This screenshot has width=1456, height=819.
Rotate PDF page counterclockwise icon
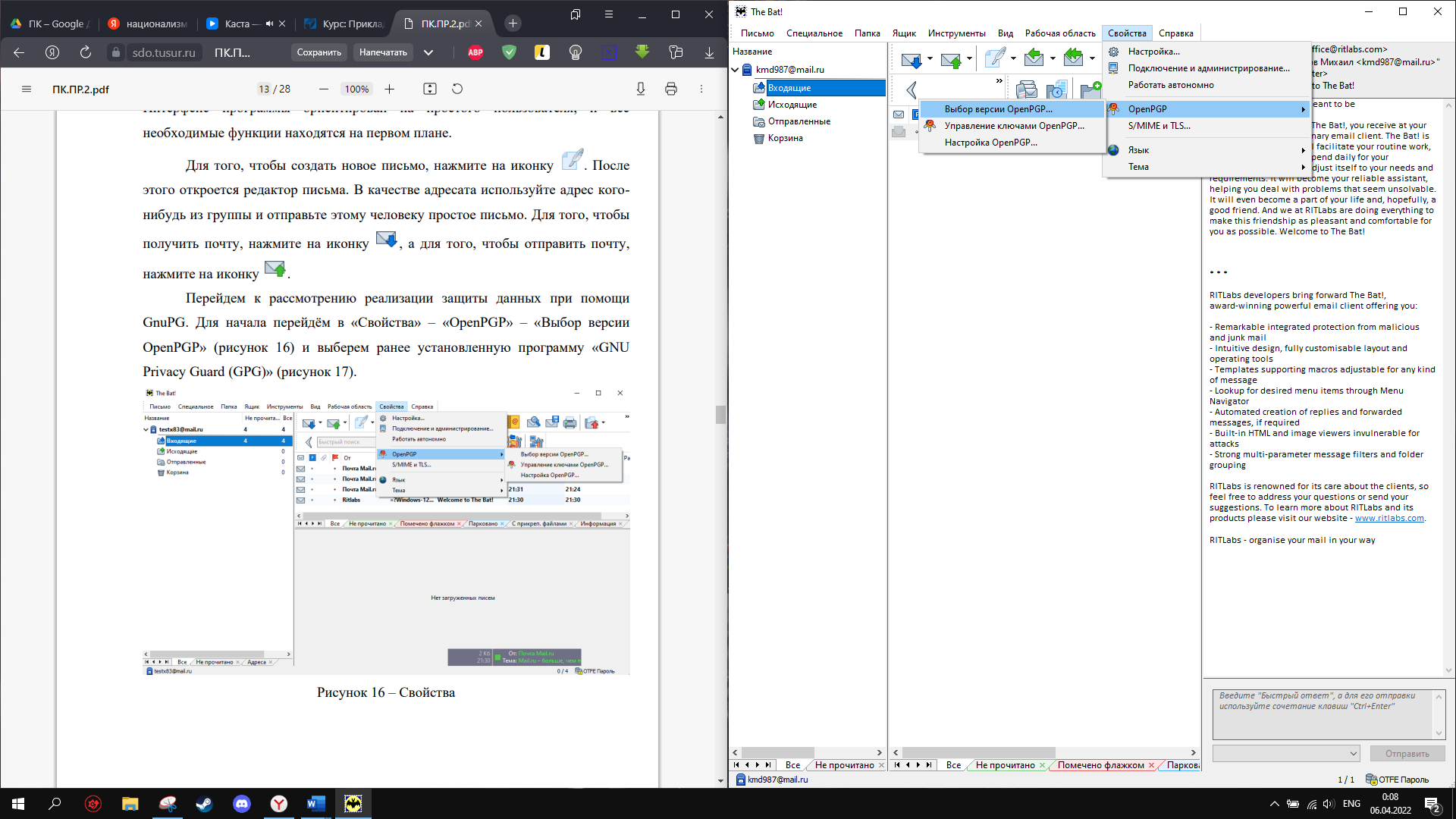[x=457, y=89]
